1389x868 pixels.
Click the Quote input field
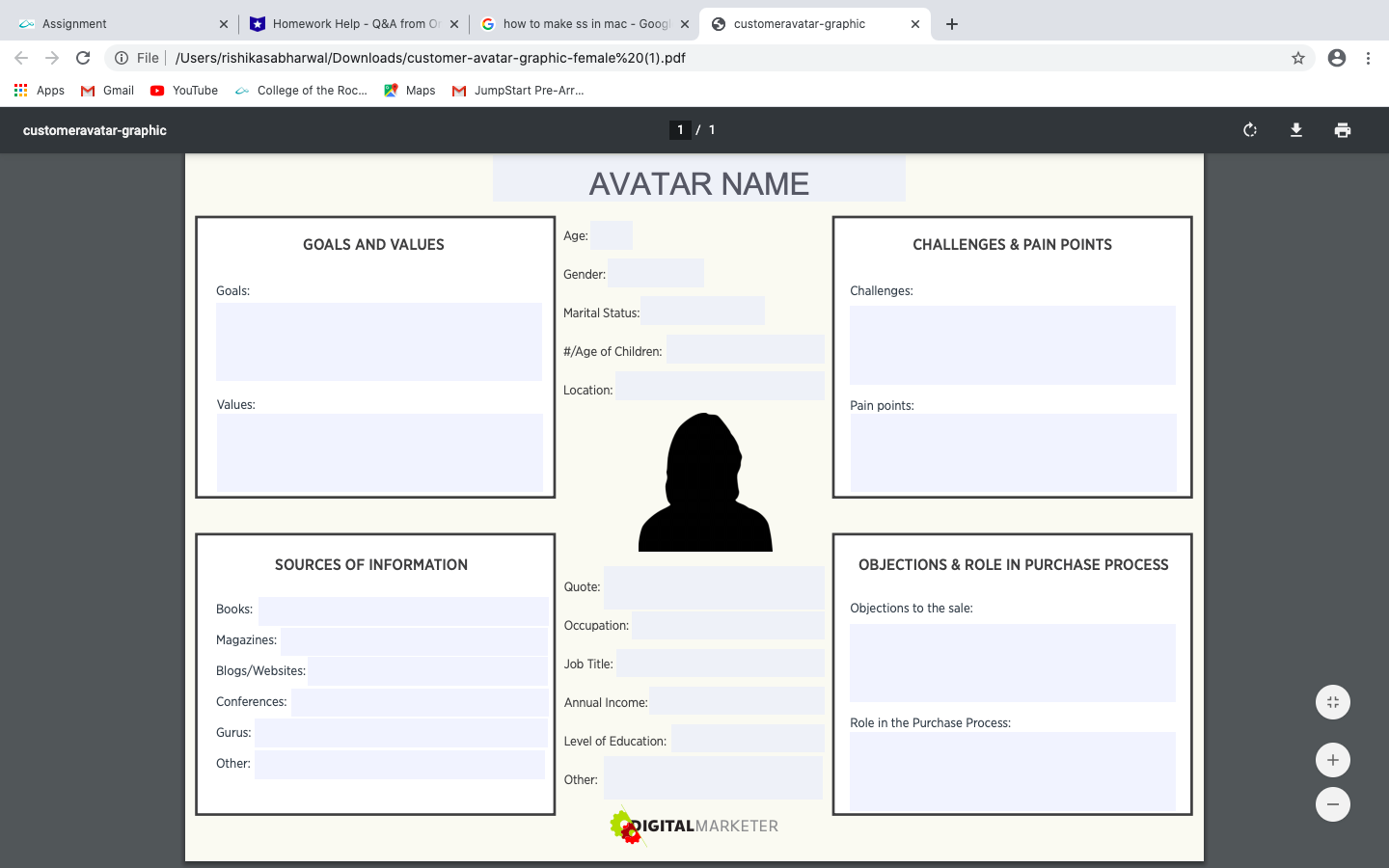tap(715, 587)
